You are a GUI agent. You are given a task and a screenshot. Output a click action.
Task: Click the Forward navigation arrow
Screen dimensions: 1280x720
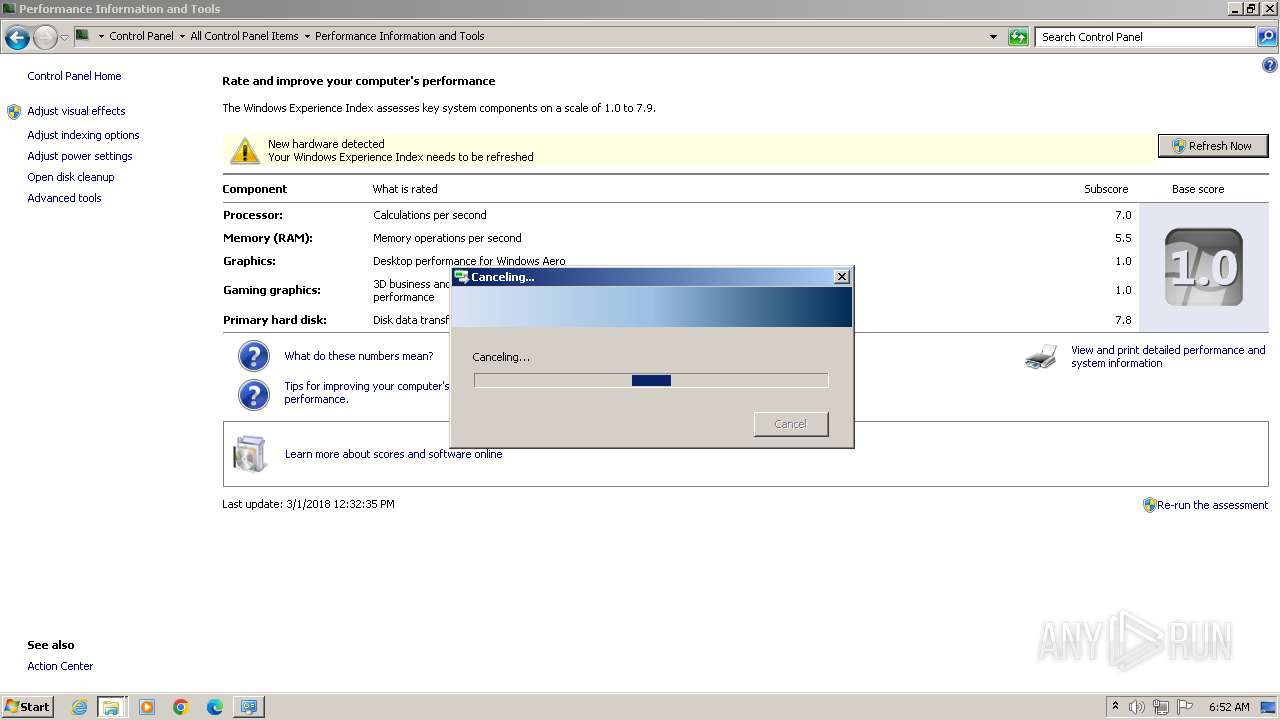[45, 38]
